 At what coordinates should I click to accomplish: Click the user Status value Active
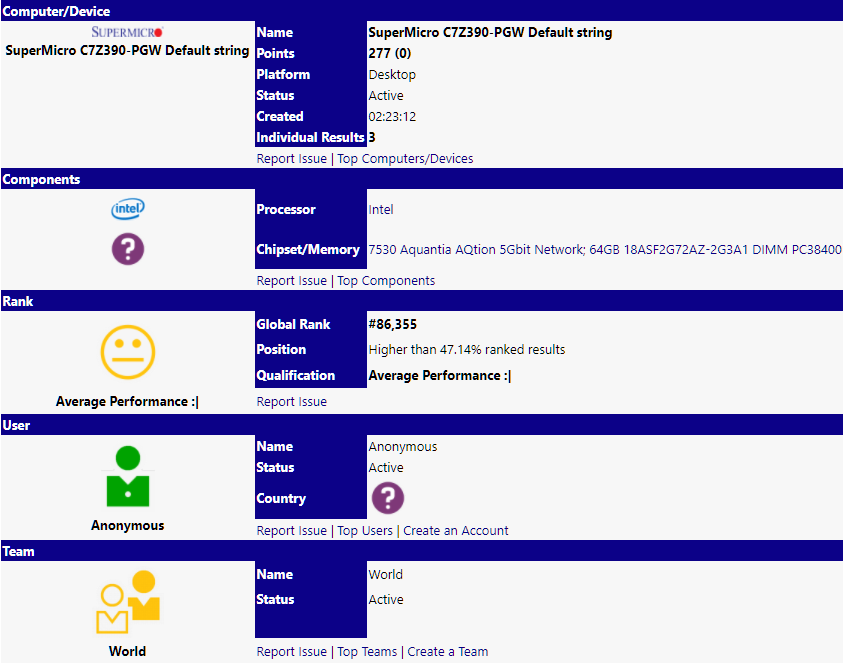point(386,468)
